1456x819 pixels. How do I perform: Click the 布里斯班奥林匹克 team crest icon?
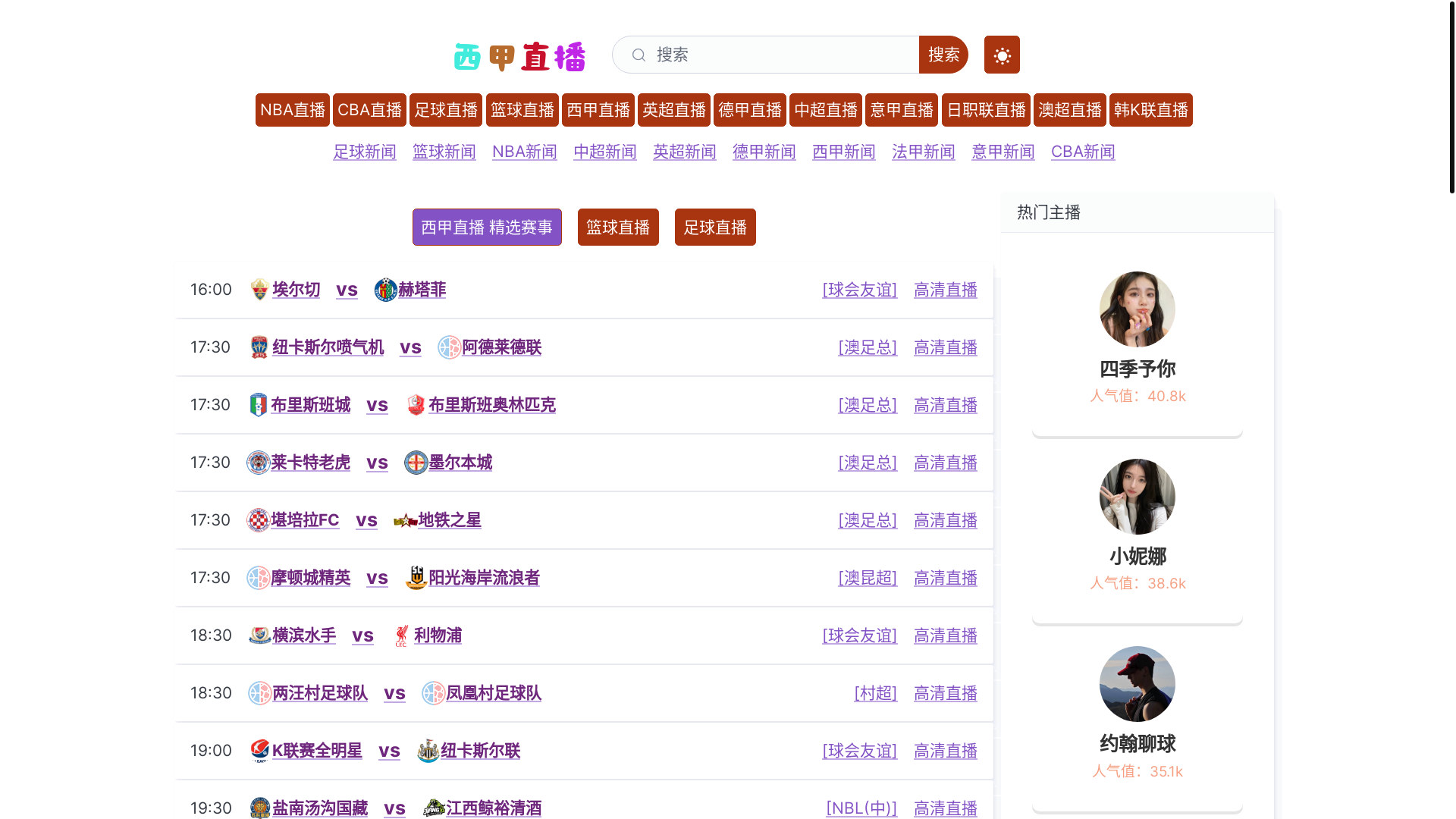click(x=416, y=405)
